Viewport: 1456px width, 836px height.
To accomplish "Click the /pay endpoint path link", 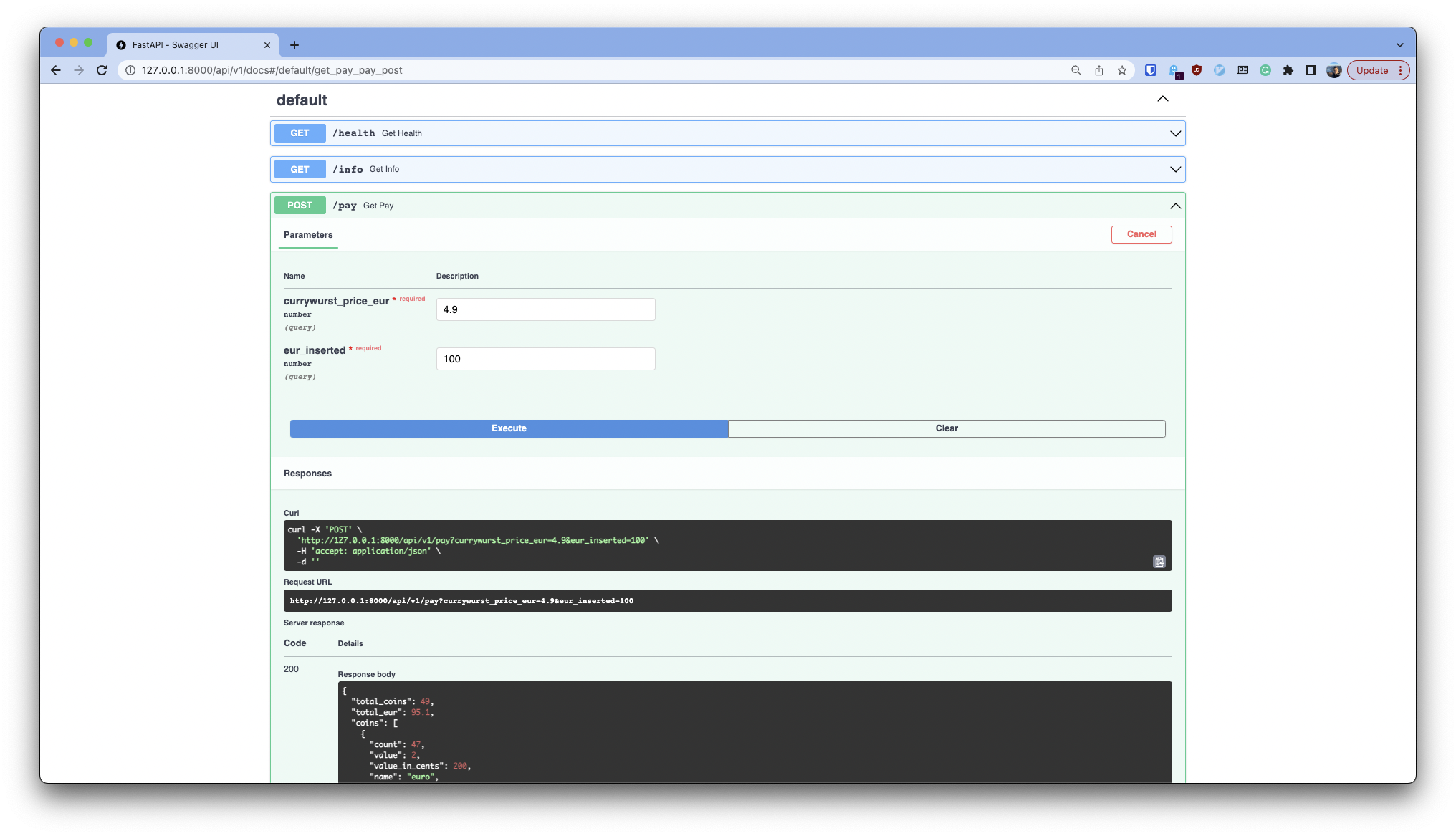I will pyautogui.click(x=345, y=206).
